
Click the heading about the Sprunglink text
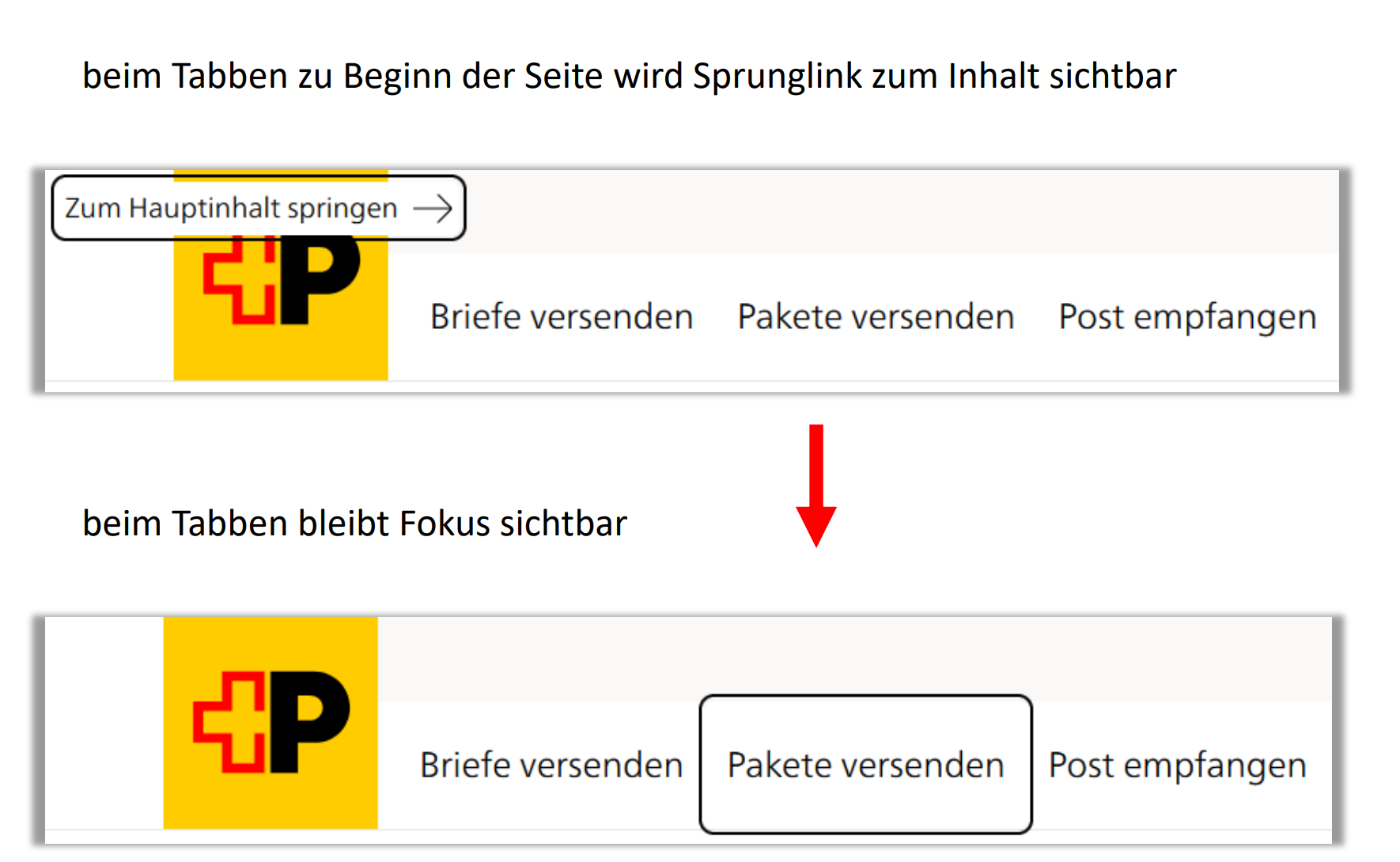point(629,75)
